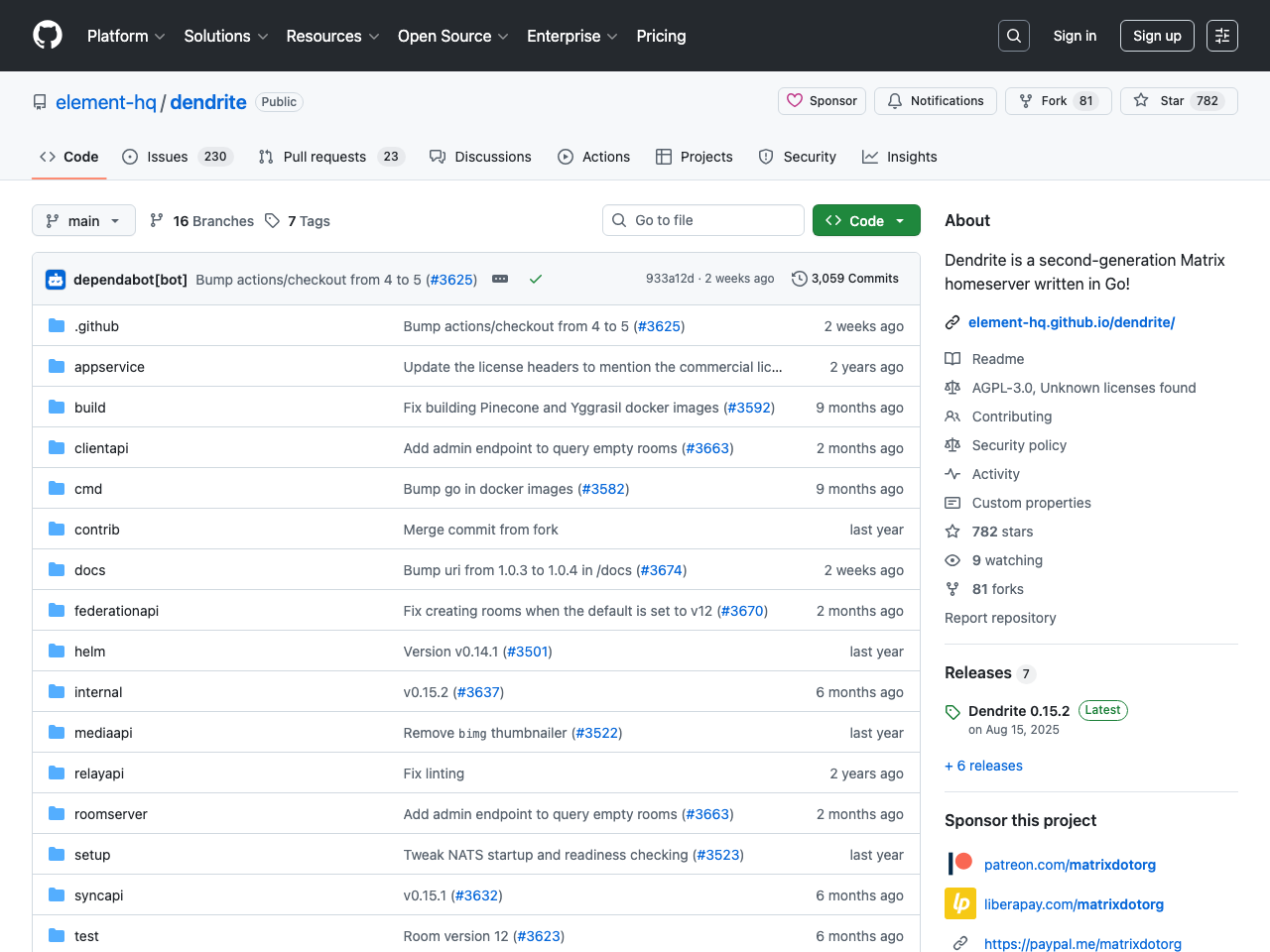
Task: Click the dependabot avatar icon
Action: pyautogui.click(x=56, y=280)
